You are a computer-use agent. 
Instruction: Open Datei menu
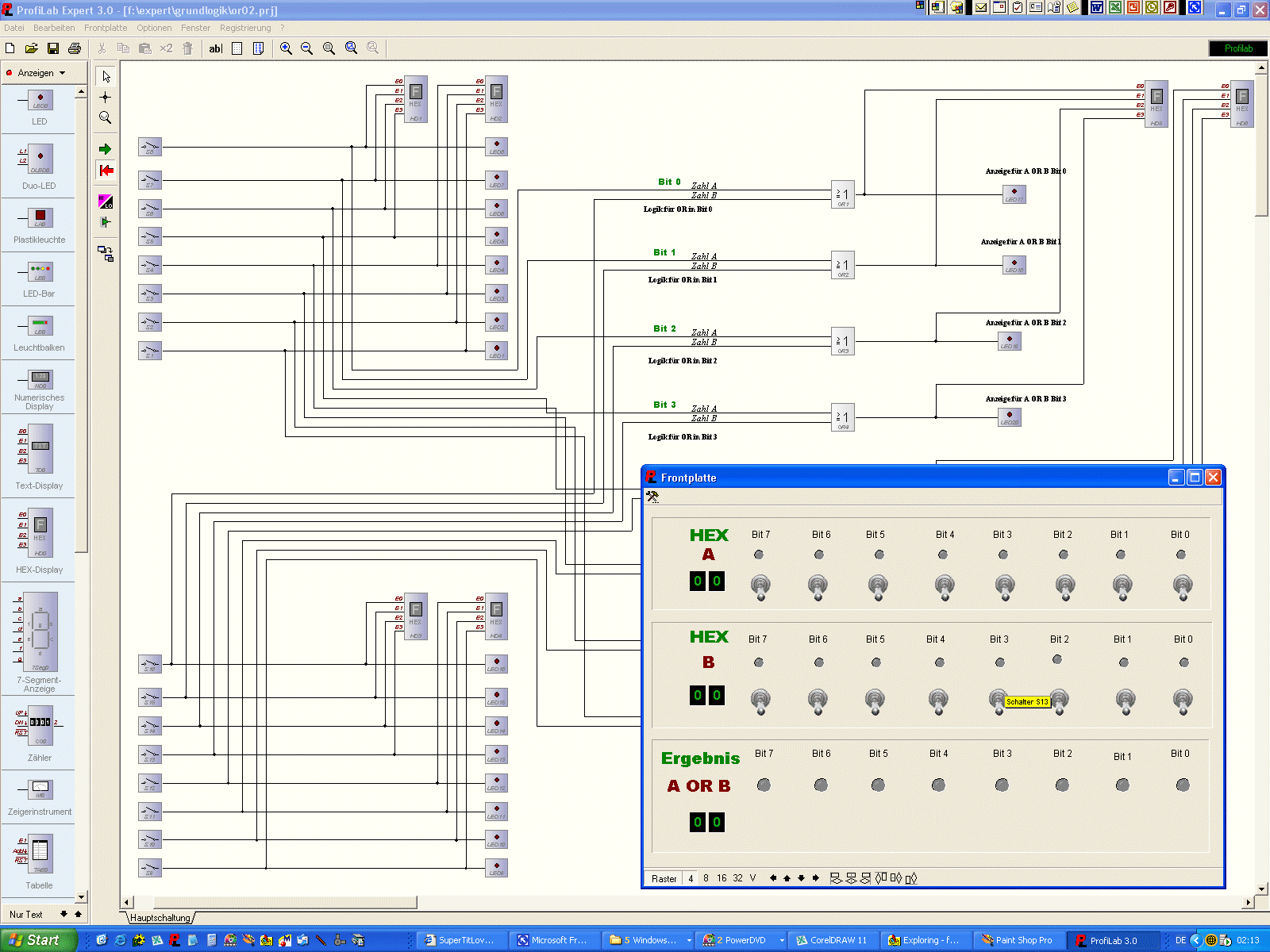point(14,28)
